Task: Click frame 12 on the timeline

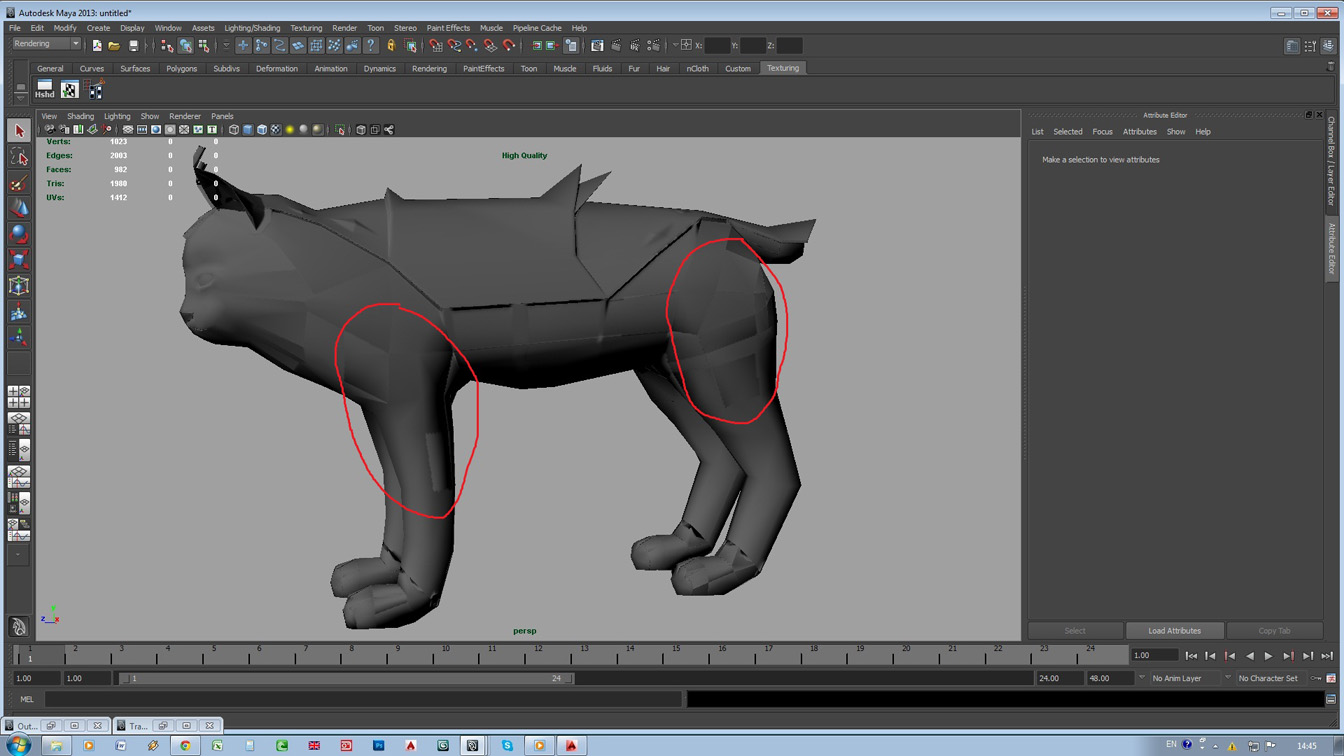Action: pos(538,654)
